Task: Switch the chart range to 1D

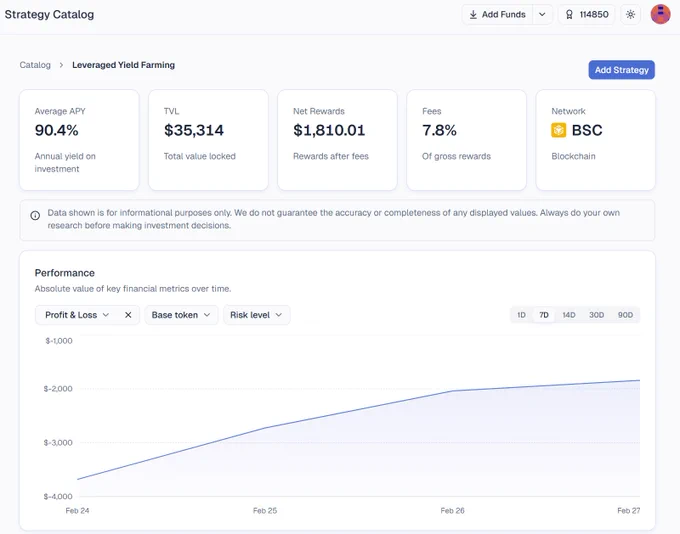Action: tap(521, 315)
